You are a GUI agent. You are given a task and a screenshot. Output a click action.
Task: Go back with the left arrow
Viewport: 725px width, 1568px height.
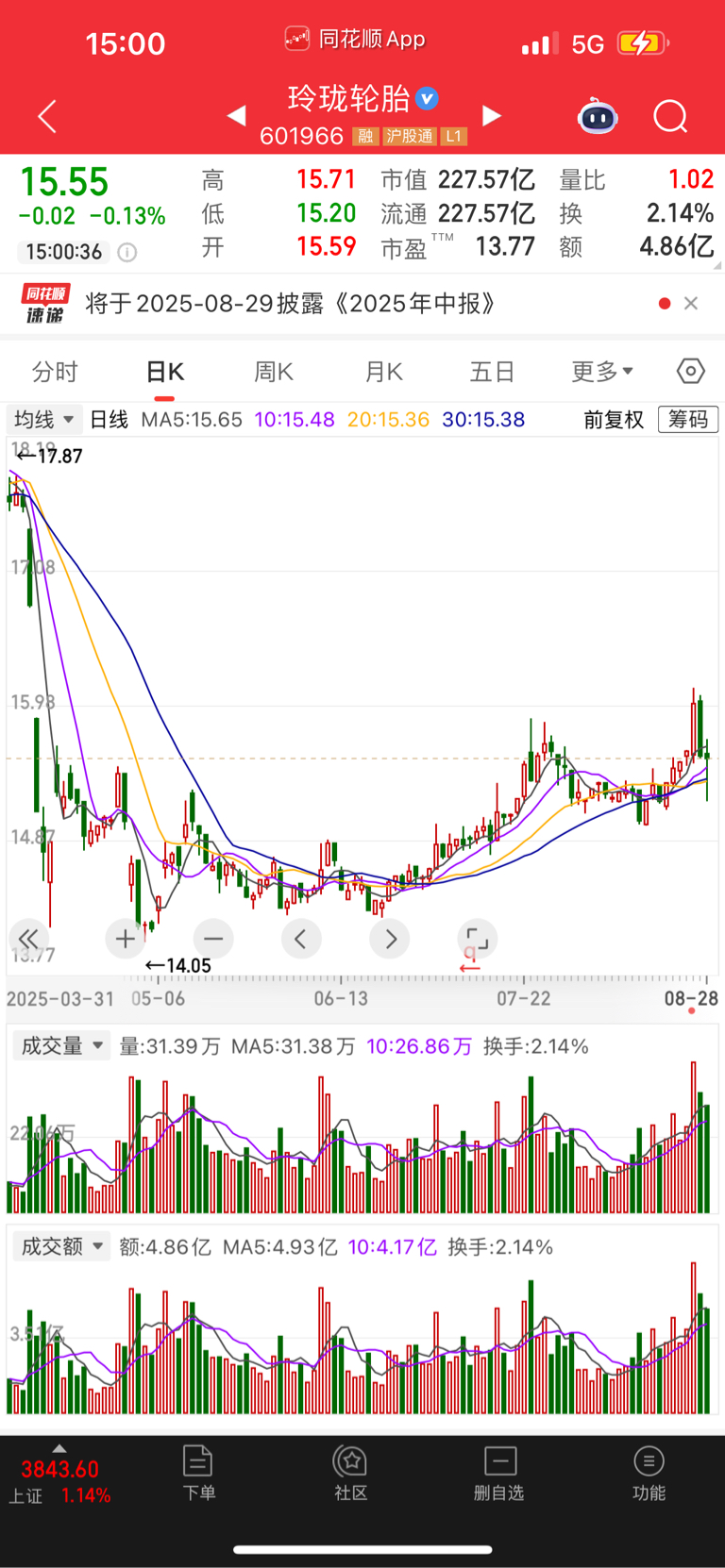(47, 116)
